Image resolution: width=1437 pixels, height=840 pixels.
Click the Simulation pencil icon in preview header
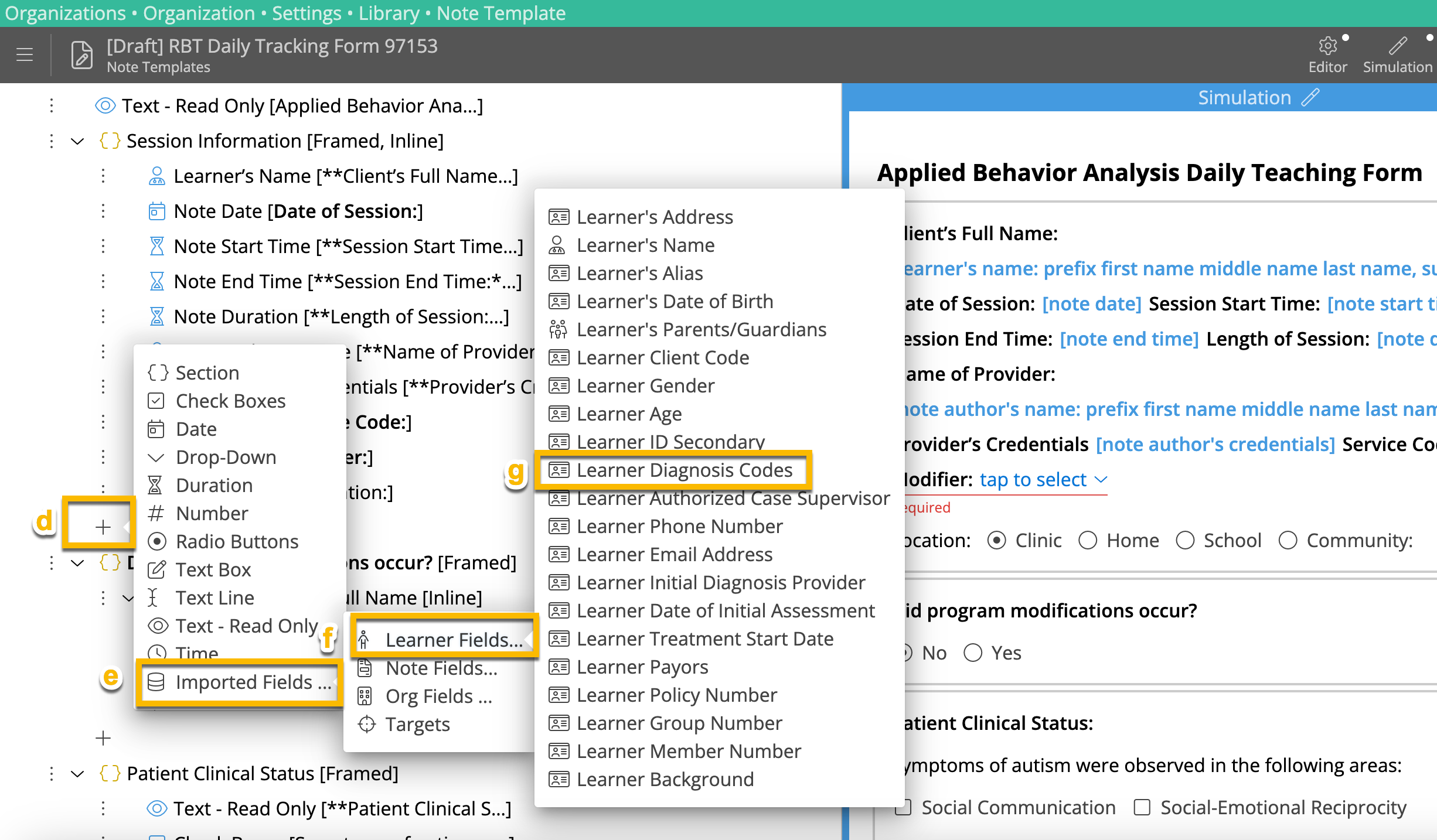pos(1310,97)
